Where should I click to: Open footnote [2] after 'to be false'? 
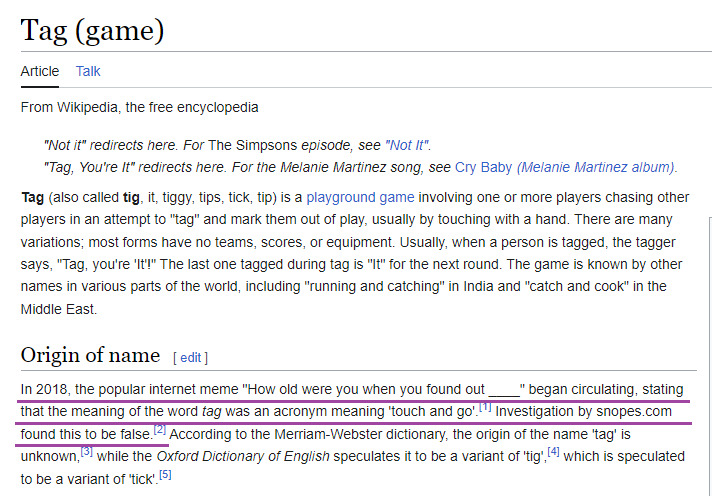coord(159,431)
